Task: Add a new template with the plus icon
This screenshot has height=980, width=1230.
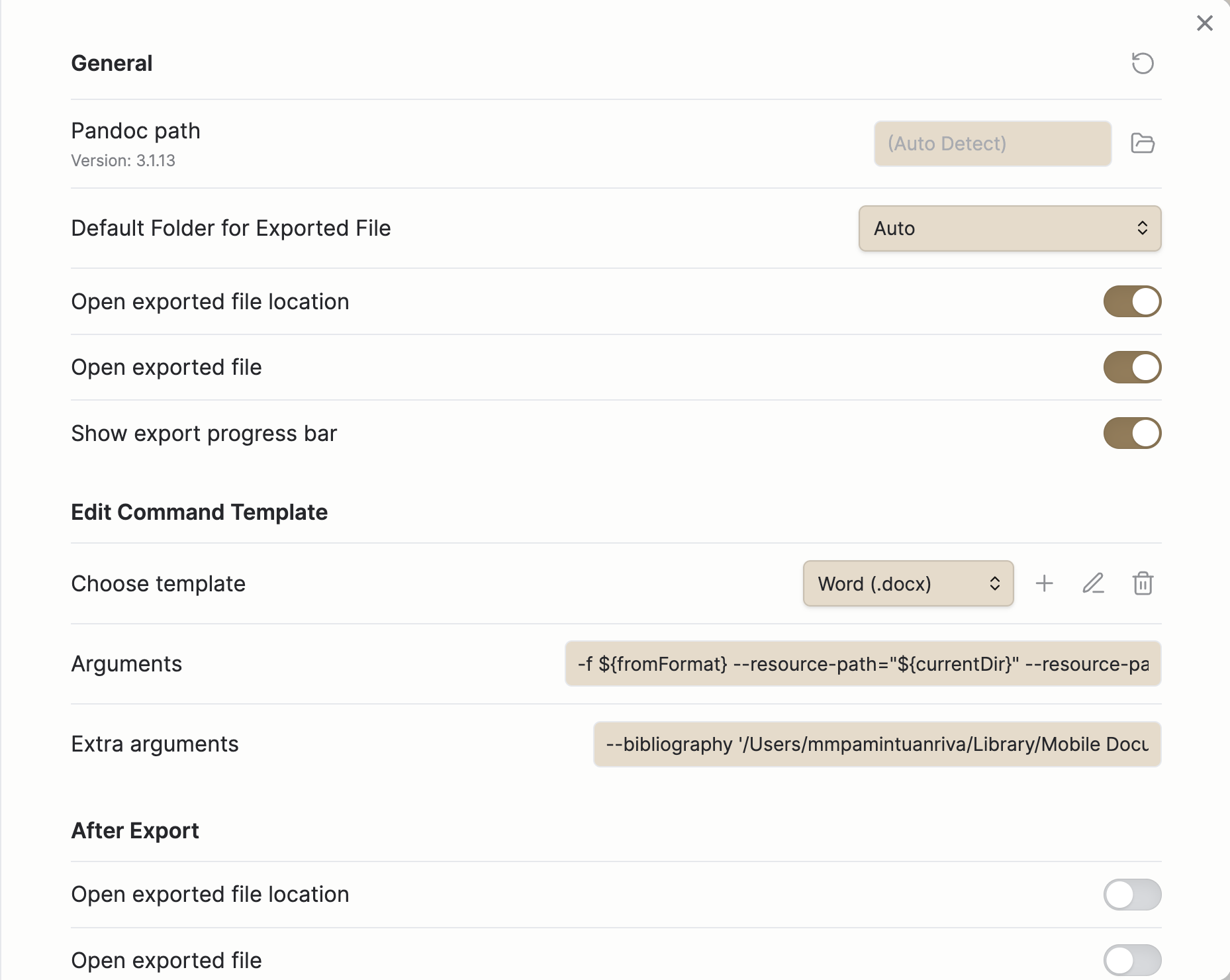Action: [x=1044, y=583]
